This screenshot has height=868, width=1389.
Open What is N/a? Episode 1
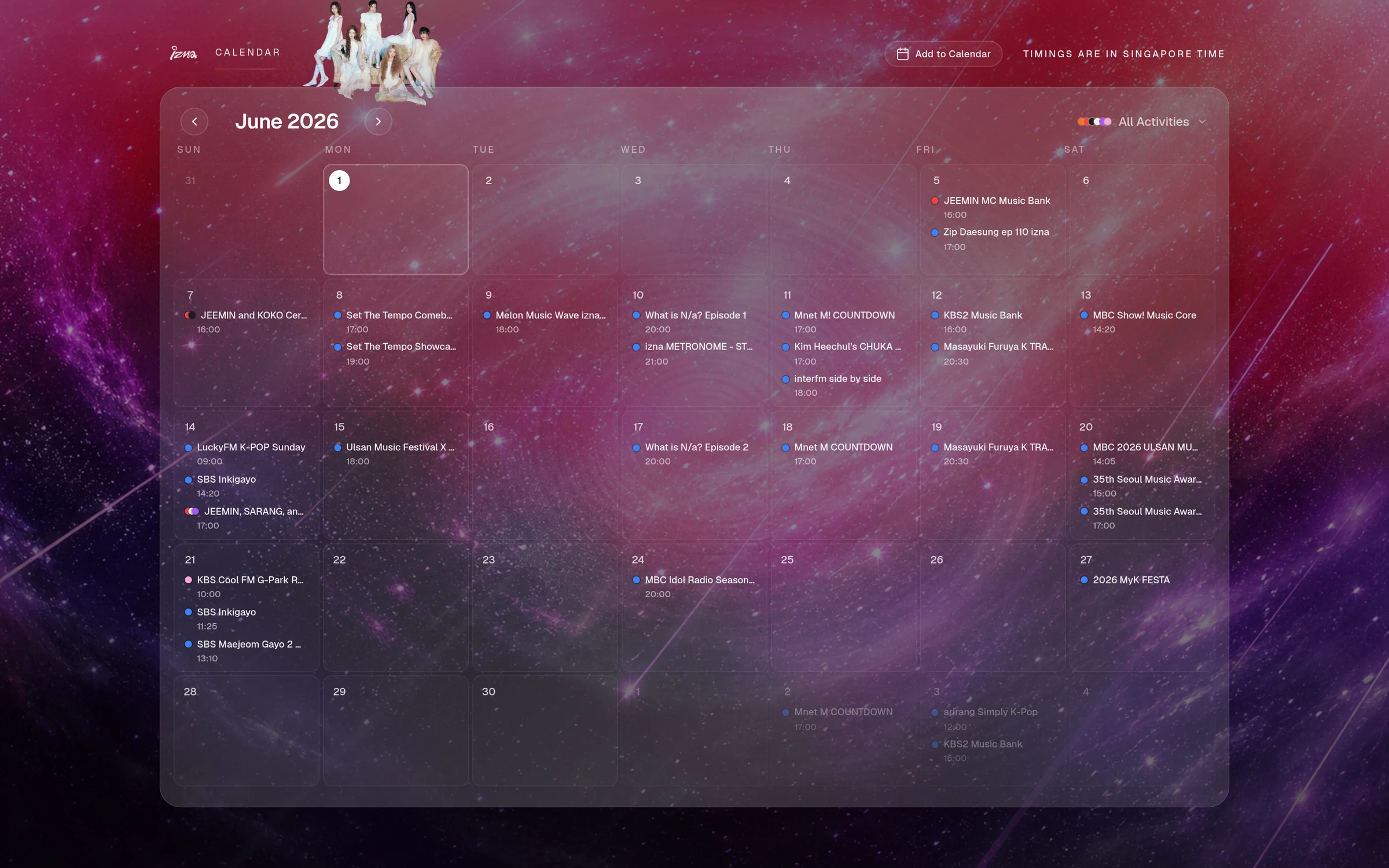click(x=693, y=322)
